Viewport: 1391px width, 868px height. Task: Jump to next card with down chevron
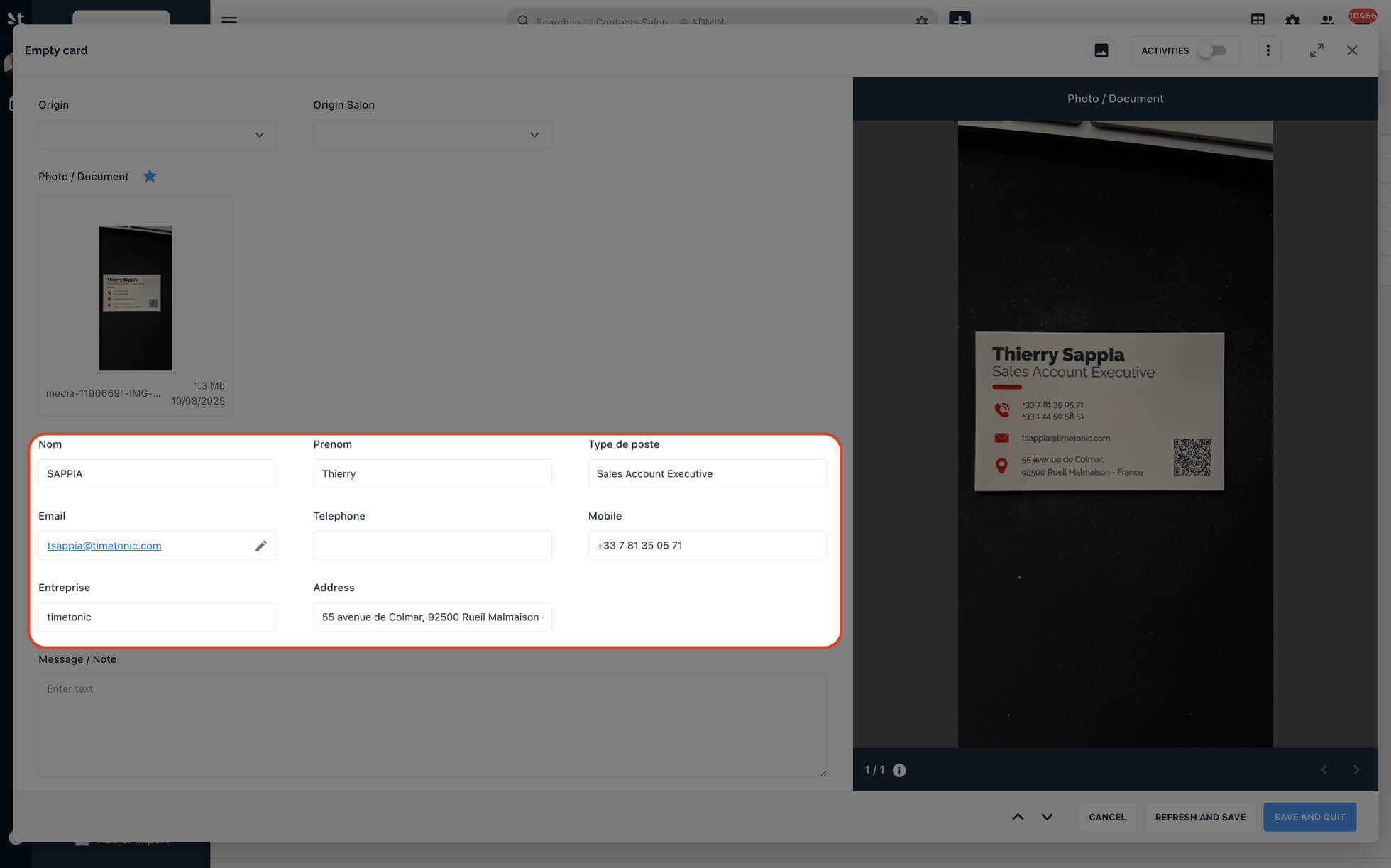click(1047, 817)
